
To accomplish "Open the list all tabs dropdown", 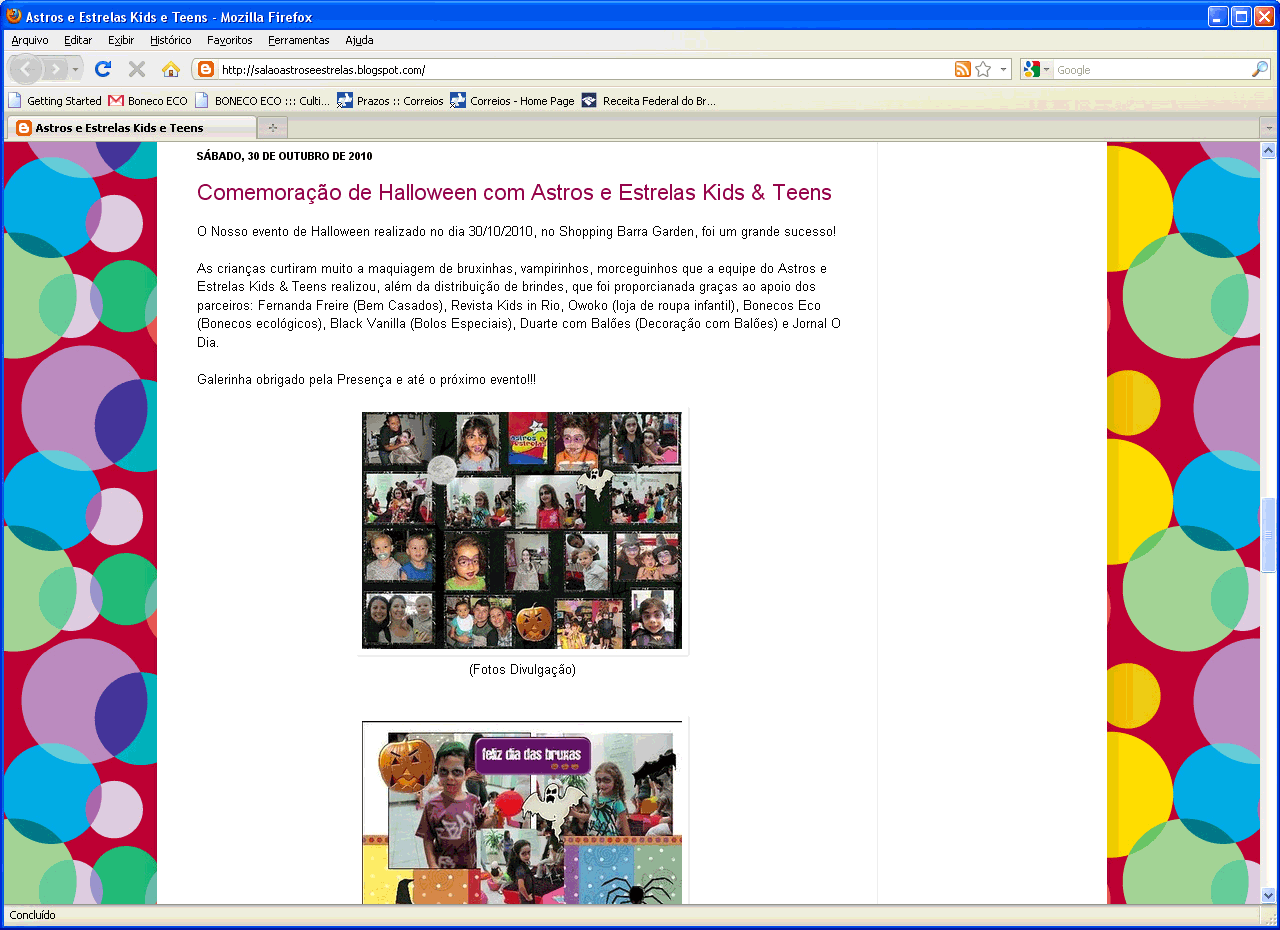I will 1268,128.
